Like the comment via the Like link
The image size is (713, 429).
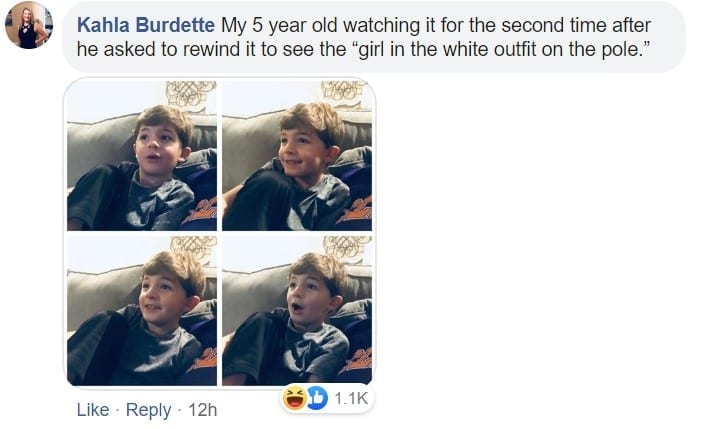pyautogui.click(x=93, y=410)
